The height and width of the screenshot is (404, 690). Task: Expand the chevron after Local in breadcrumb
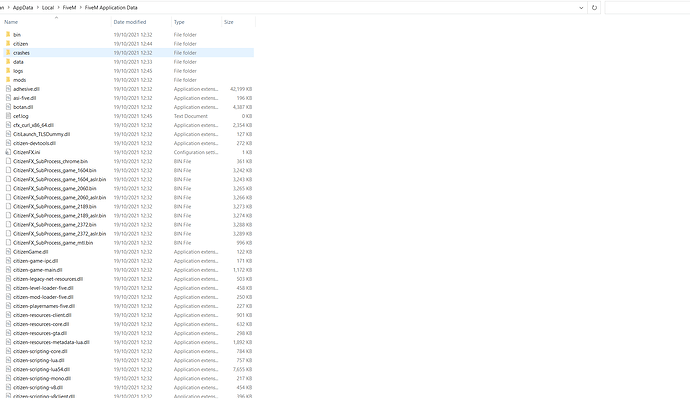(58, 7)
